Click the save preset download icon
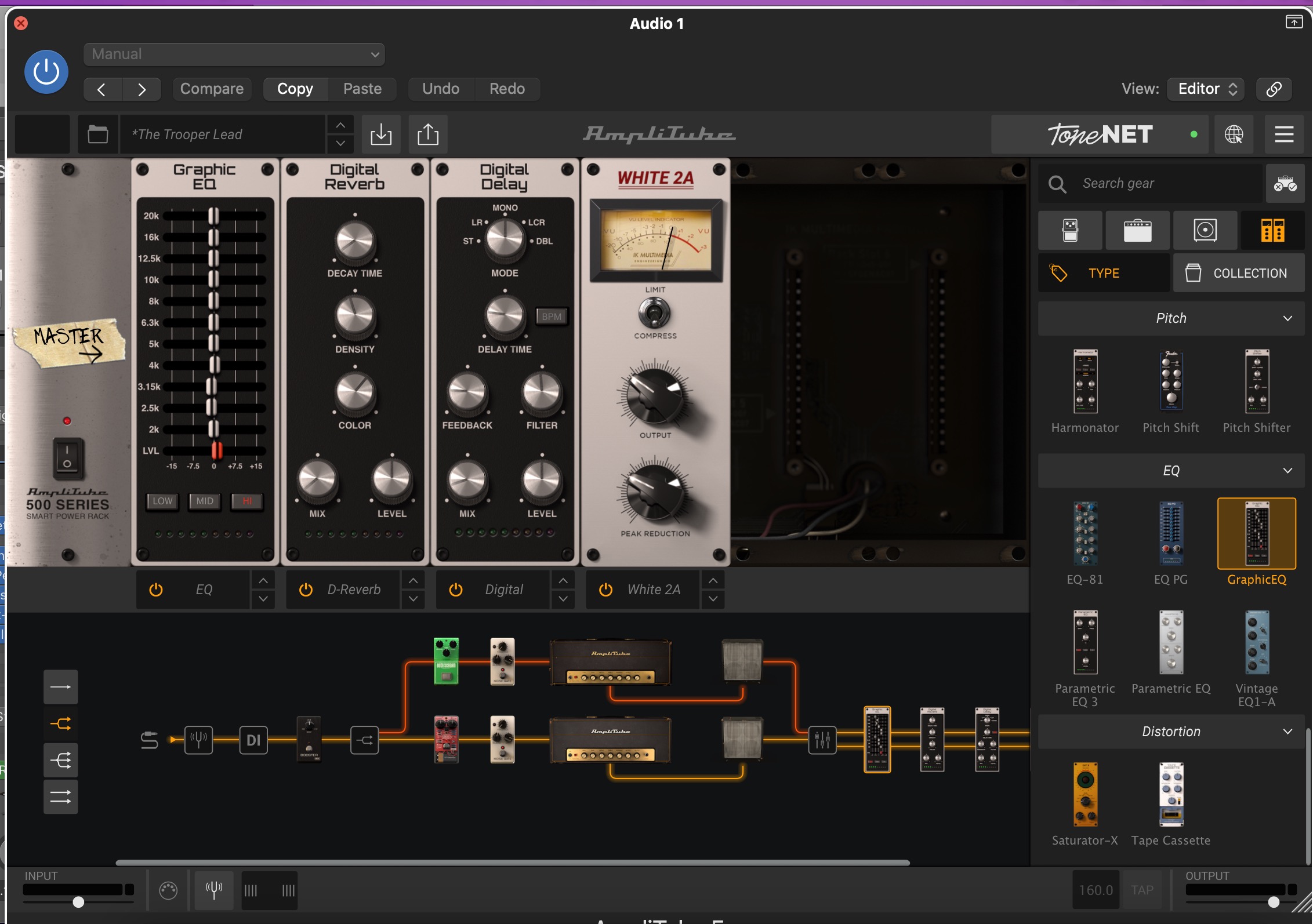The height and width of the screenshot is (924, 1313). (381, 134)
